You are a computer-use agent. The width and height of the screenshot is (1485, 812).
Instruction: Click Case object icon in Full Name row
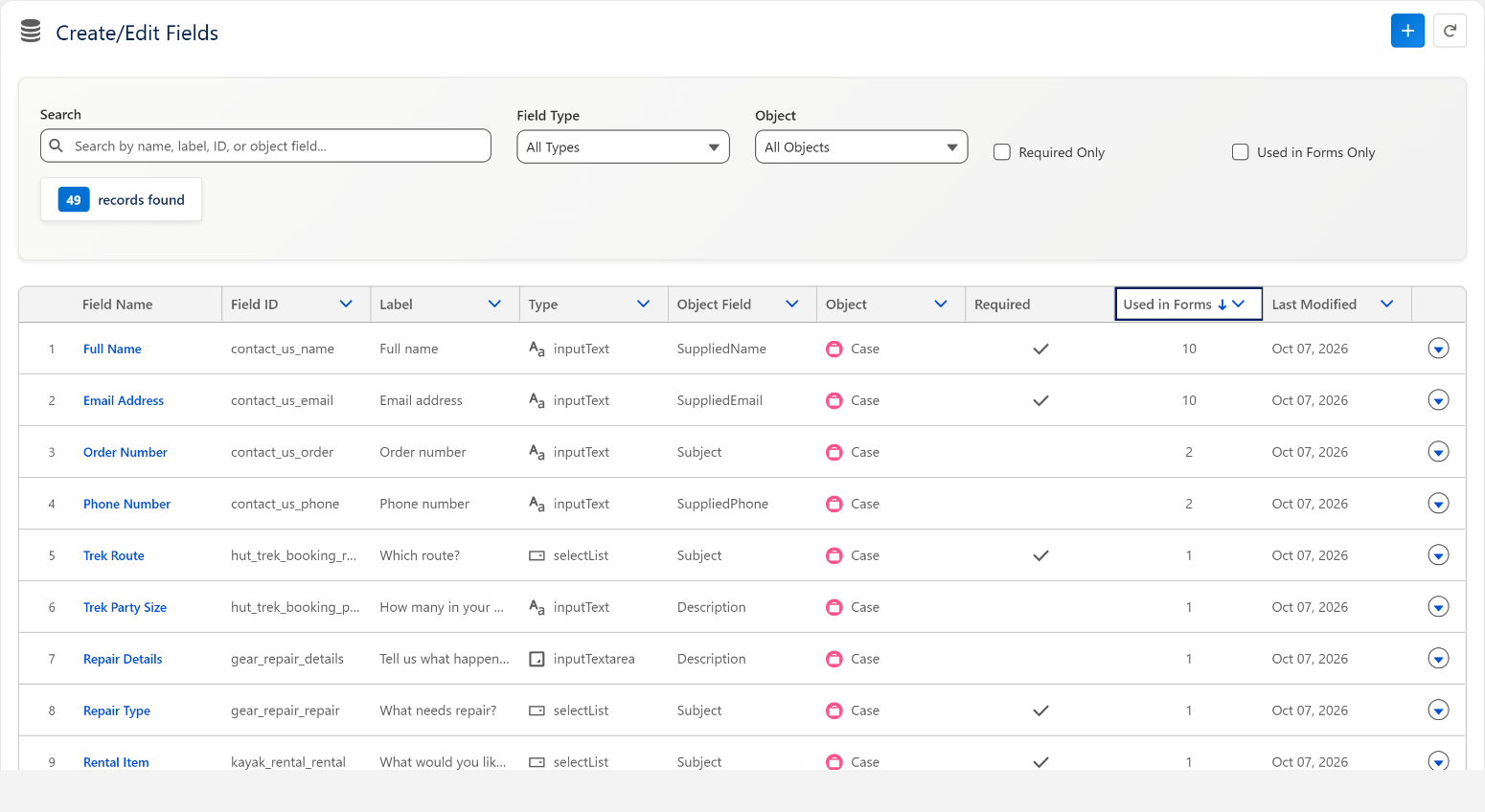pyautogui.click(x=834, y=349)
